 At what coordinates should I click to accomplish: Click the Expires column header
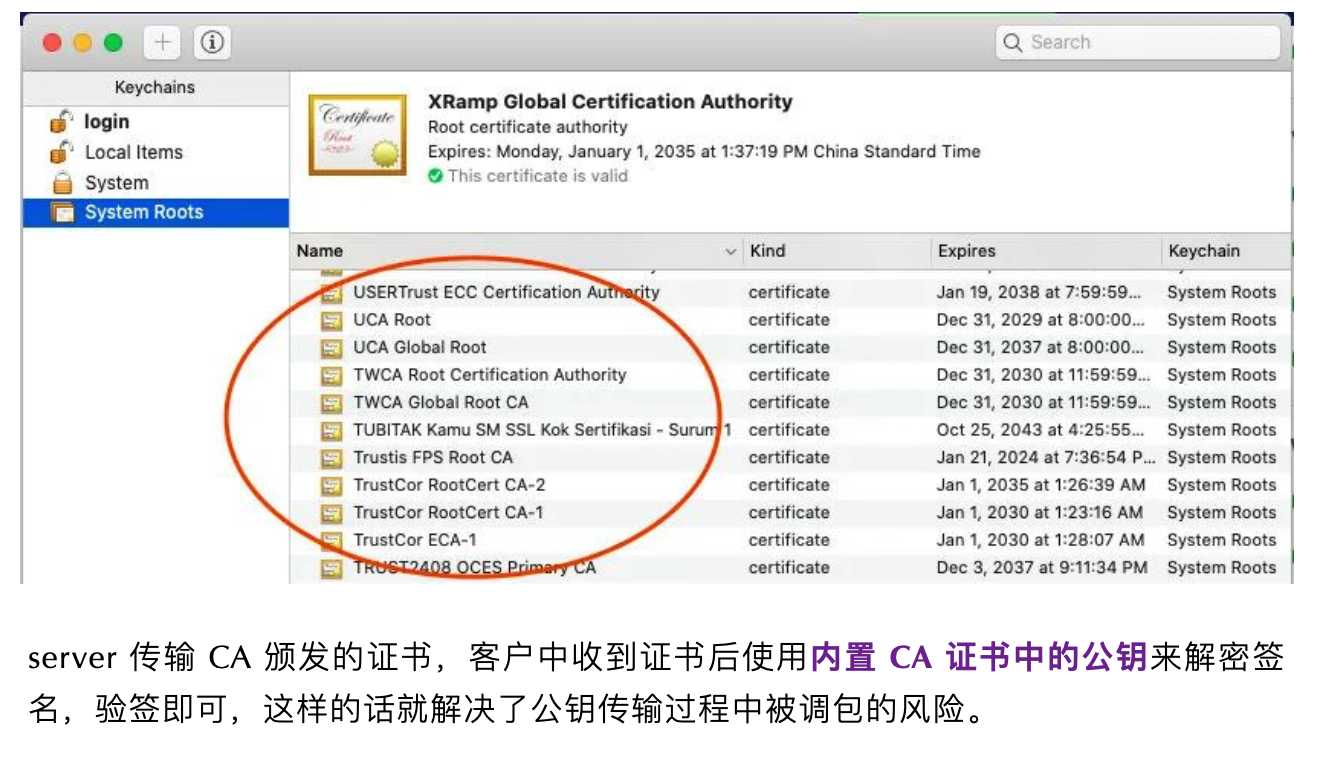coord(1046,251)
